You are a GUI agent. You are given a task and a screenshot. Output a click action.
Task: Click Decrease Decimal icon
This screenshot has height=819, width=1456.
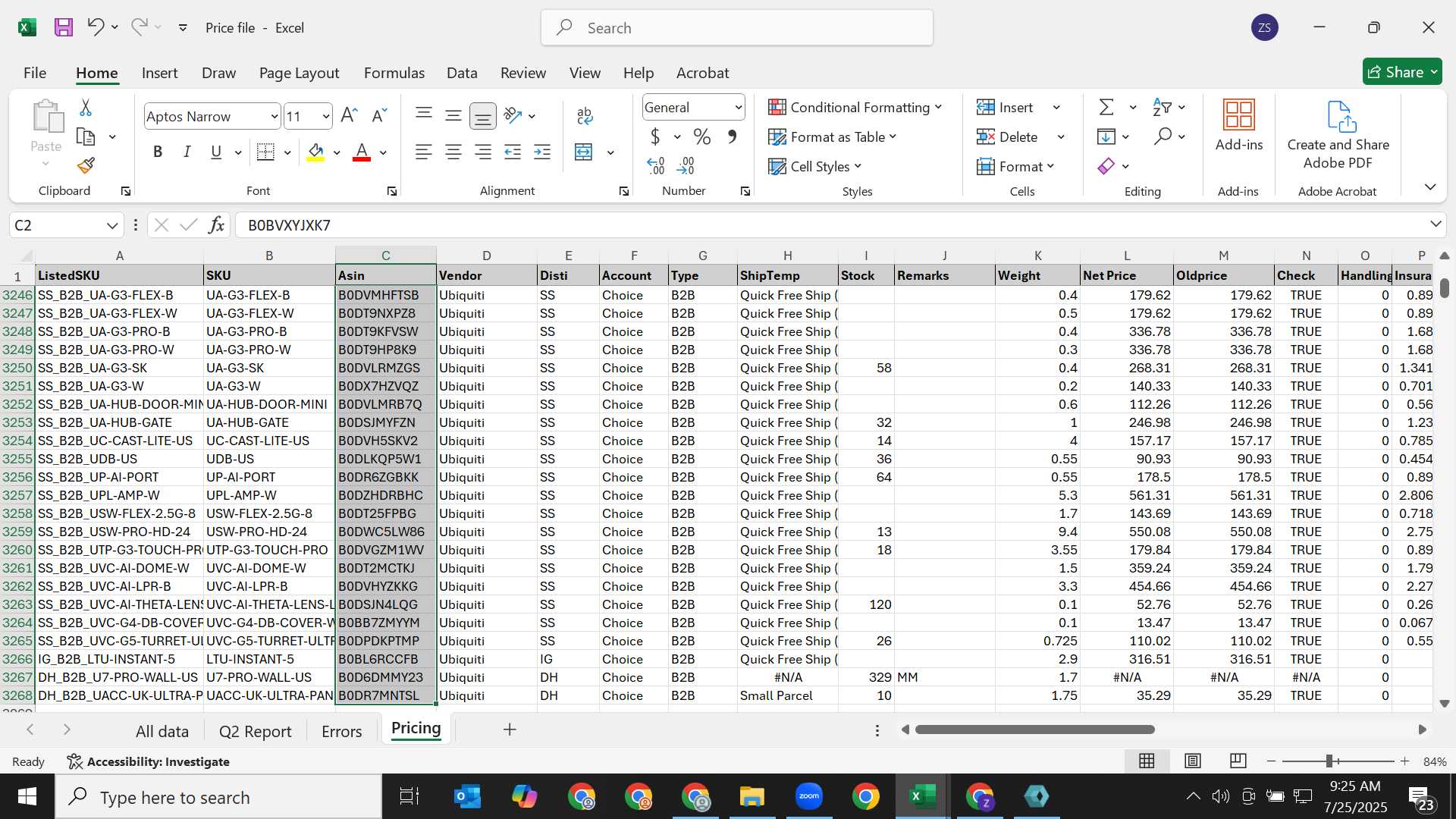click(686, 165)
